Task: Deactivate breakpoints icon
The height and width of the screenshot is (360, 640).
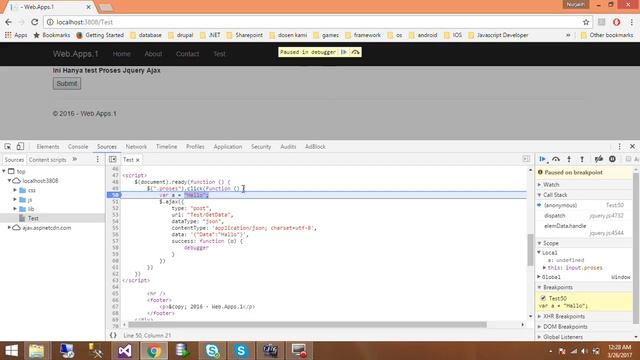Action: 599,159
